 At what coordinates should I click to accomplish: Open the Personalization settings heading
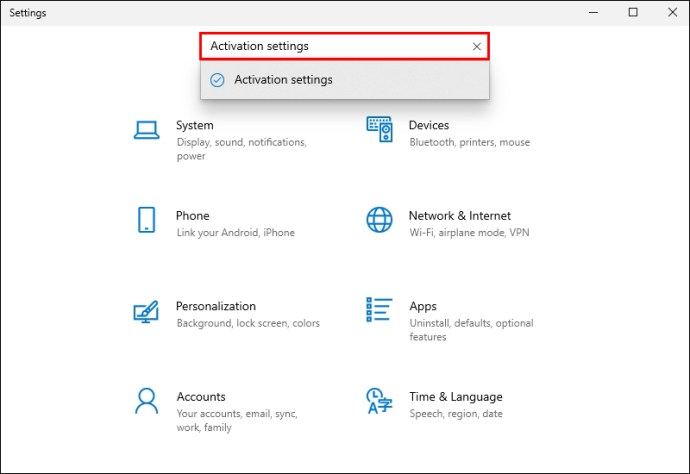(x=216, y=306)
